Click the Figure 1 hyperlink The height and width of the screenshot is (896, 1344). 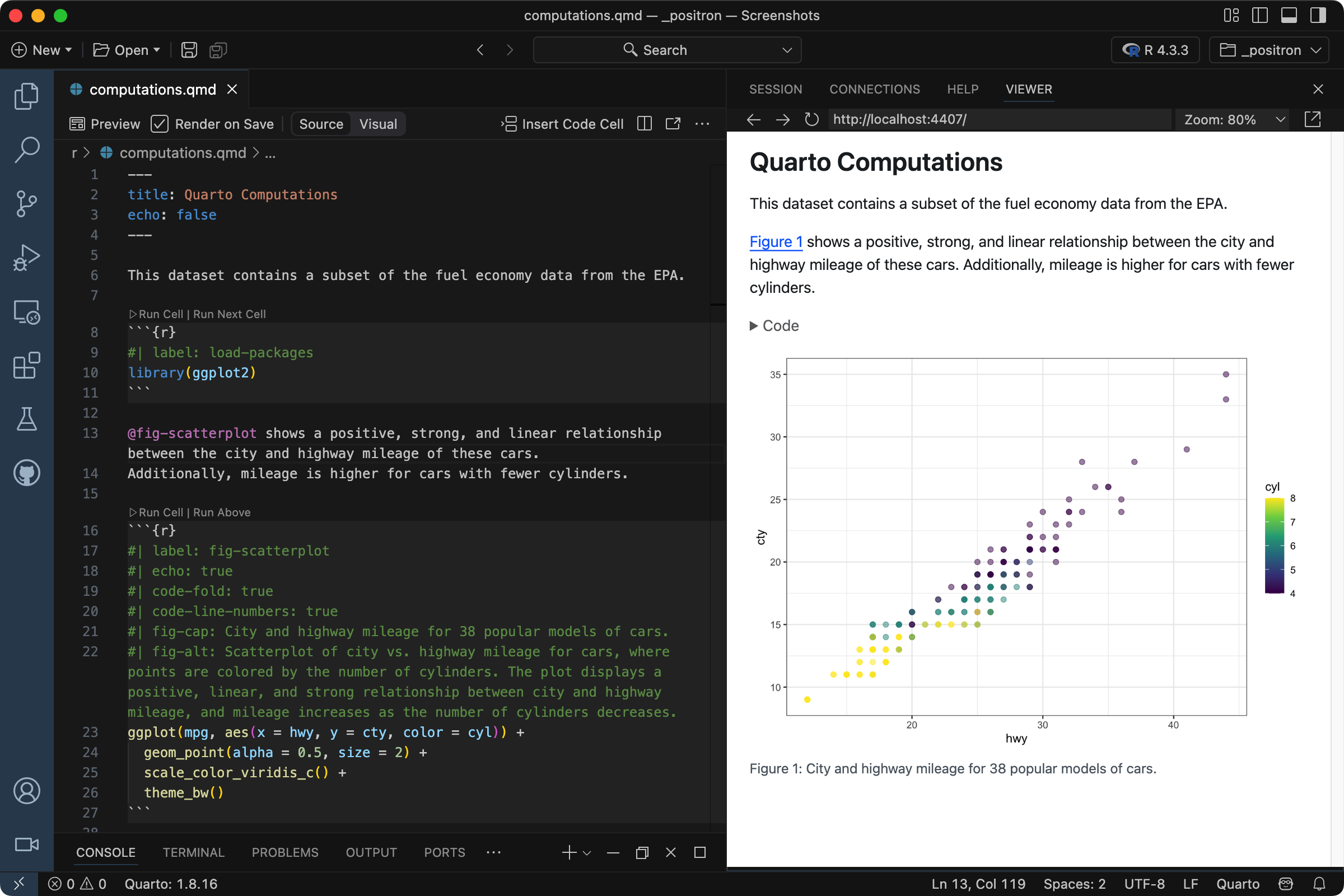coord(776,242)
